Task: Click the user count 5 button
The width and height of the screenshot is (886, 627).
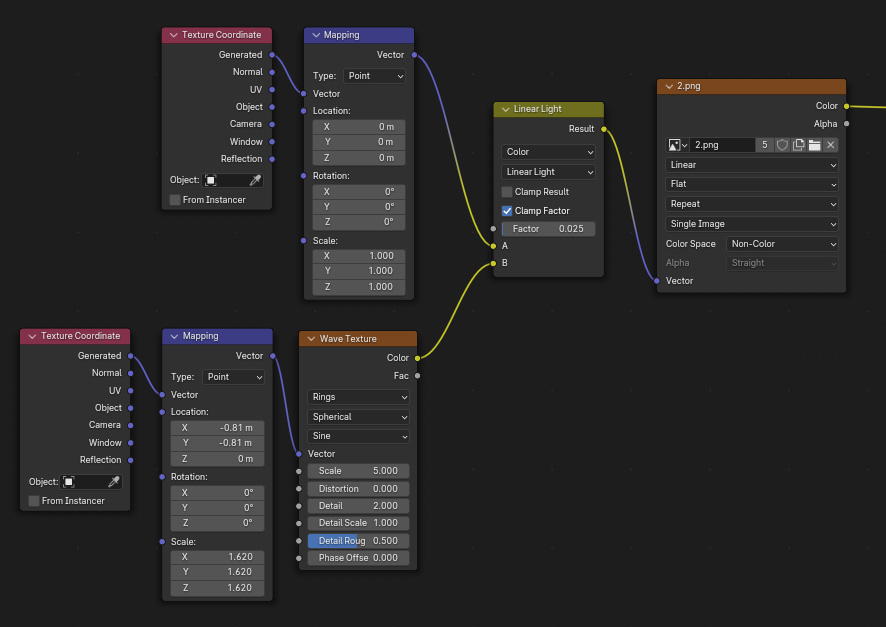Action: click(765, 145)
